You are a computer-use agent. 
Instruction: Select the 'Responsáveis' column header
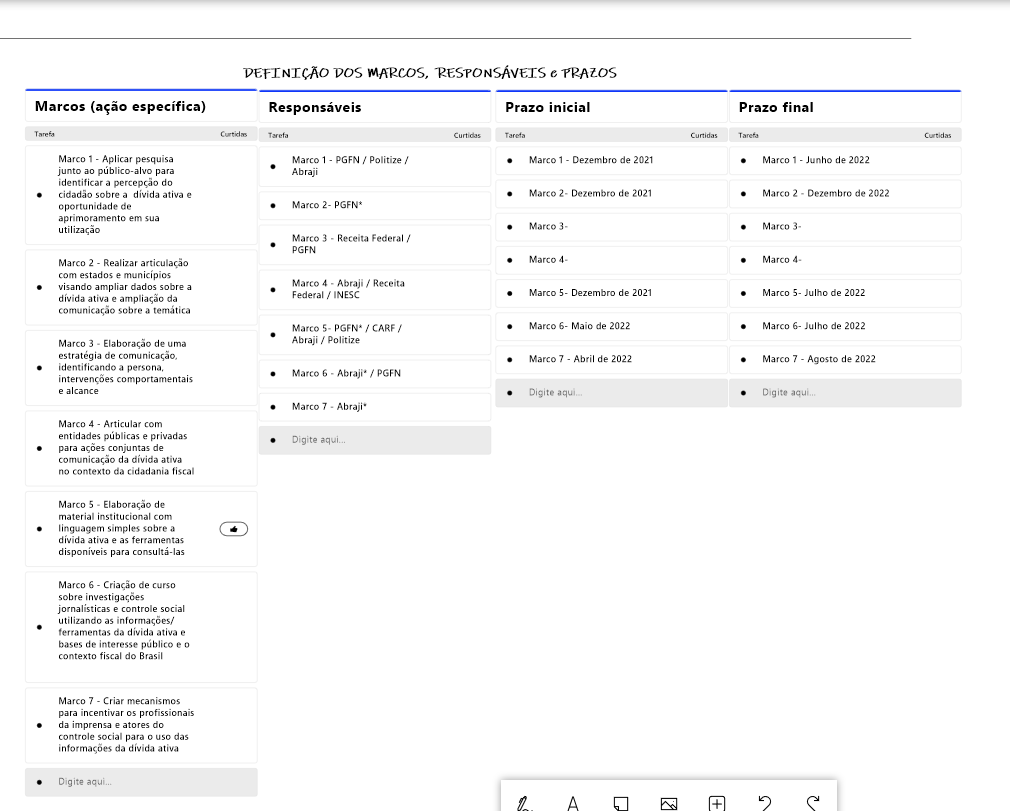[x=315, y=107]
